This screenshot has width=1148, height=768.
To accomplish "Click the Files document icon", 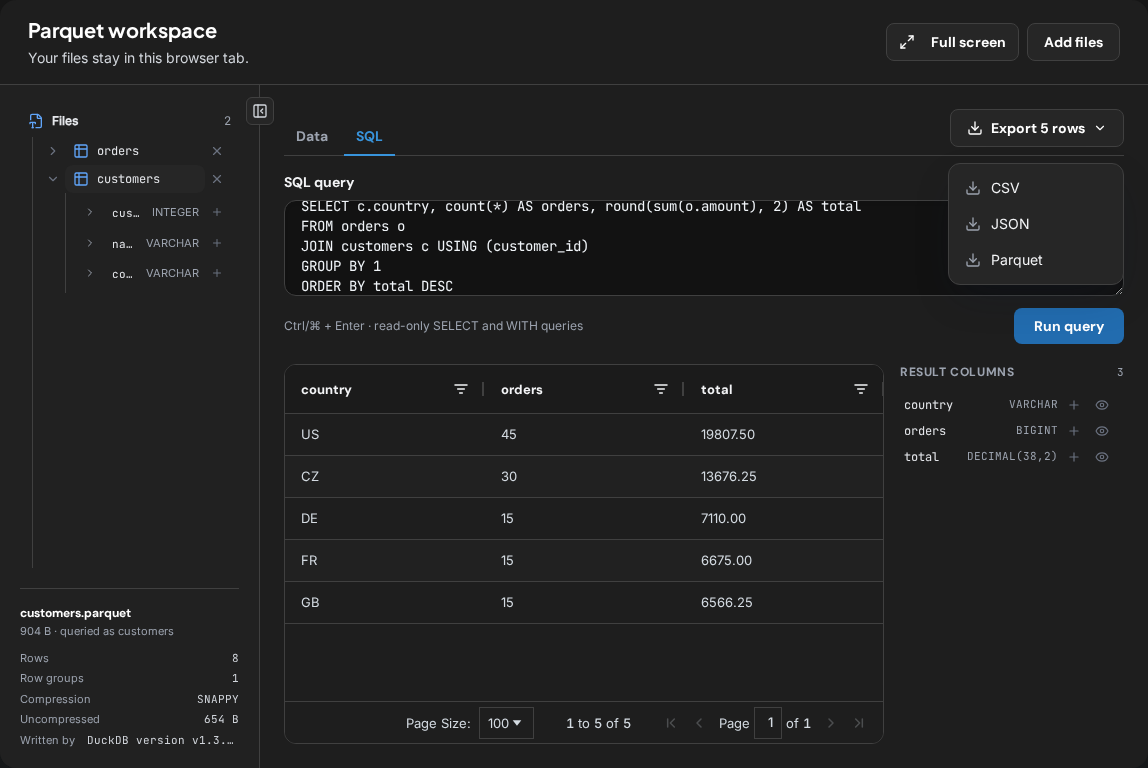I will (35, 121).
